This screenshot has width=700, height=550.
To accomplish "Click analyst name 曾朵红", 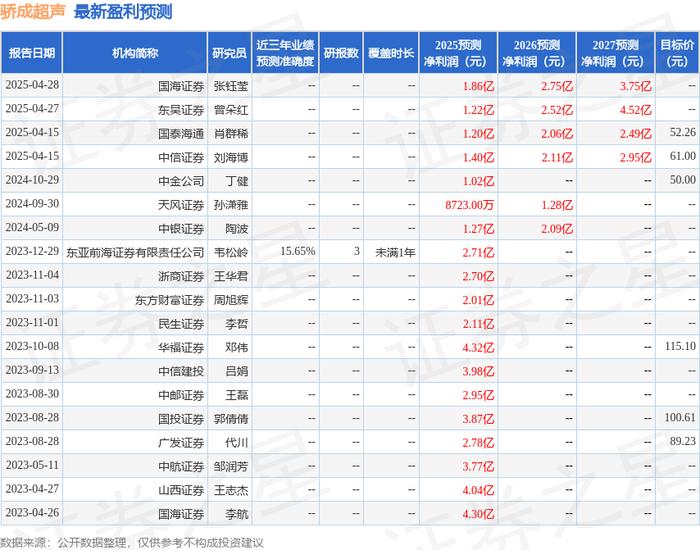I will 231,110.
